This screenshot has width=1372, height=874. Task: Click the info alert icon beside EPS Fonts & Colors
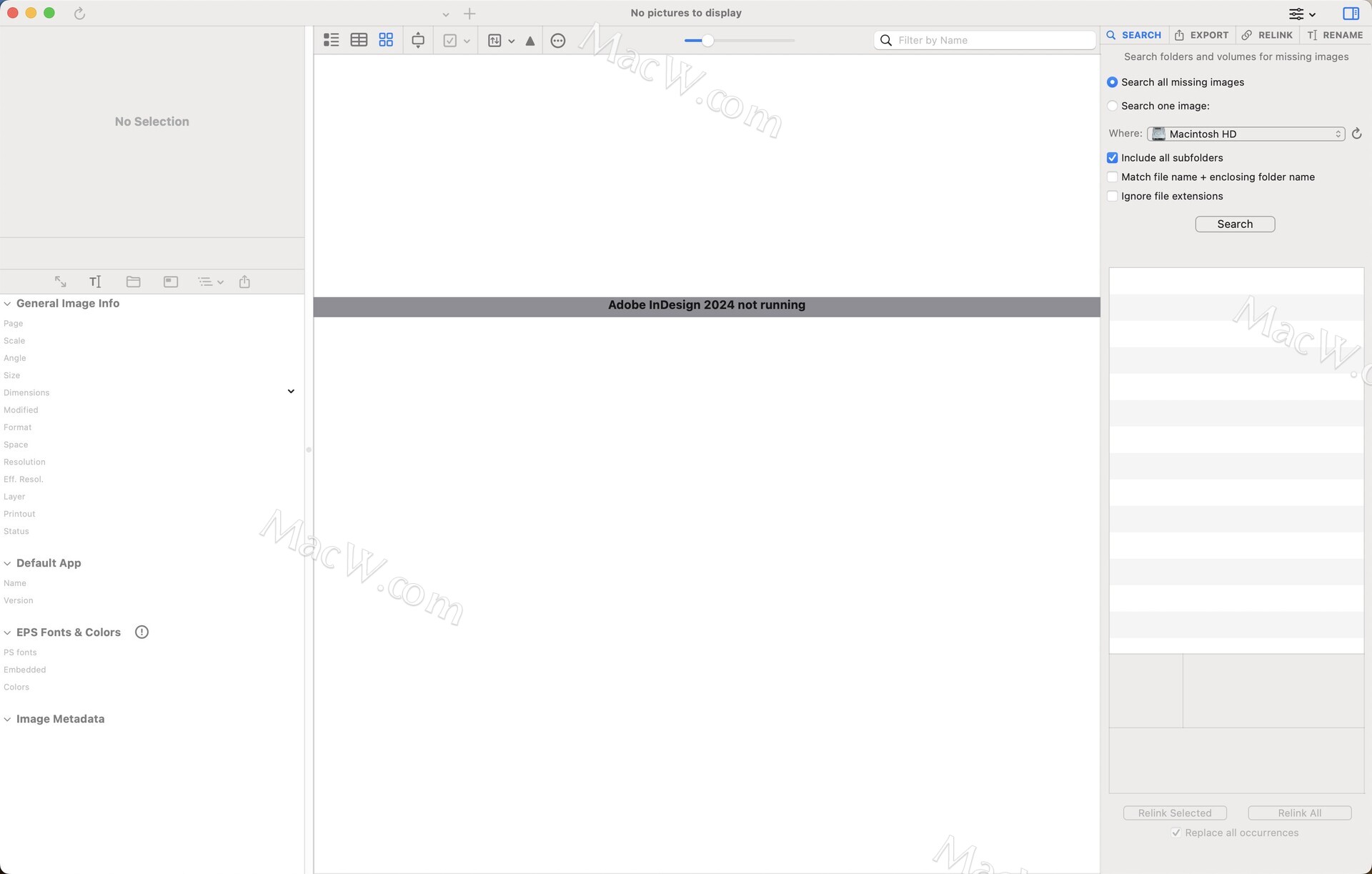pyautogui.click(x=141, y=632)
